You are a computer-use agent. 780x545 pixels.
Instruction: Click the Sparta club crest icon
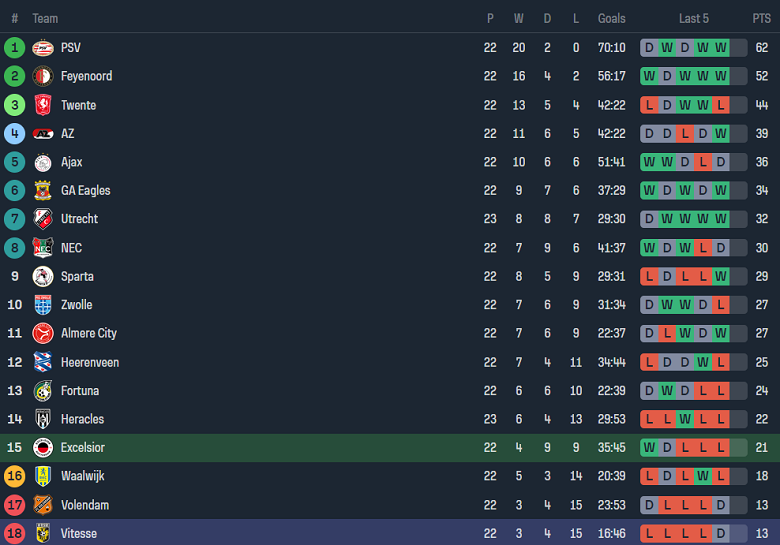(x=42, y=276)
